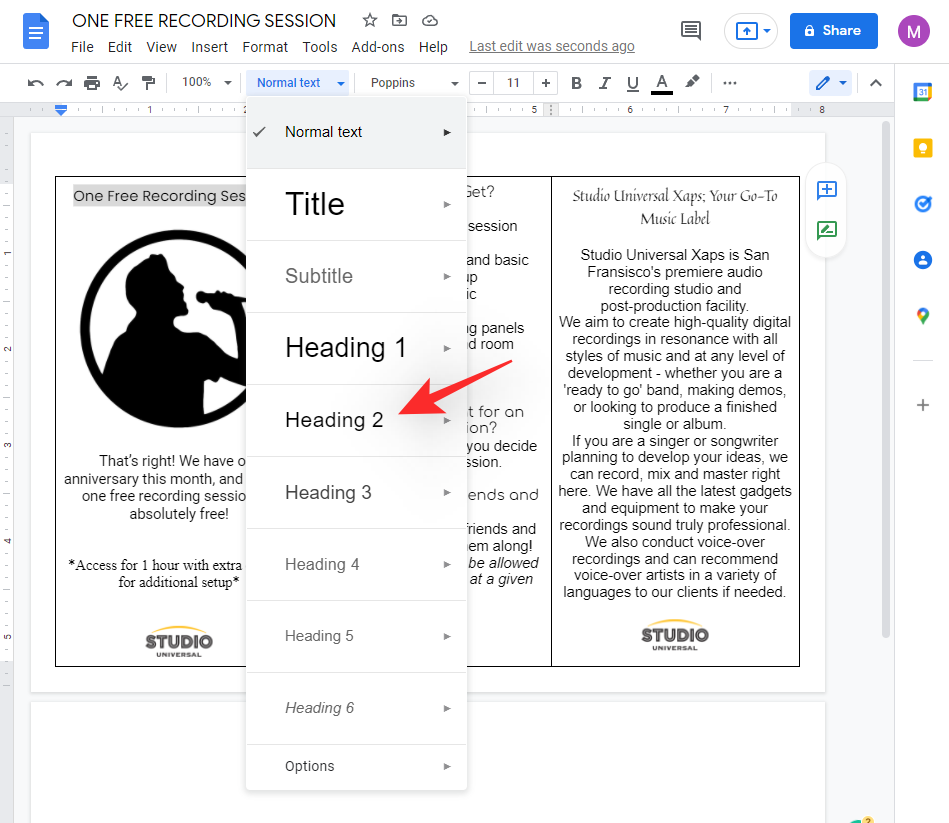Toggle bold formatting
The width and height of the screenshot is (949, 823).
coord(576,83)
